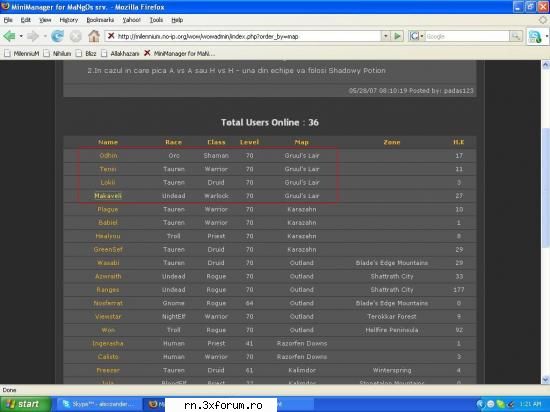Sort table by H.K column header
Screen dimensions: 550x412
[458, 142]
